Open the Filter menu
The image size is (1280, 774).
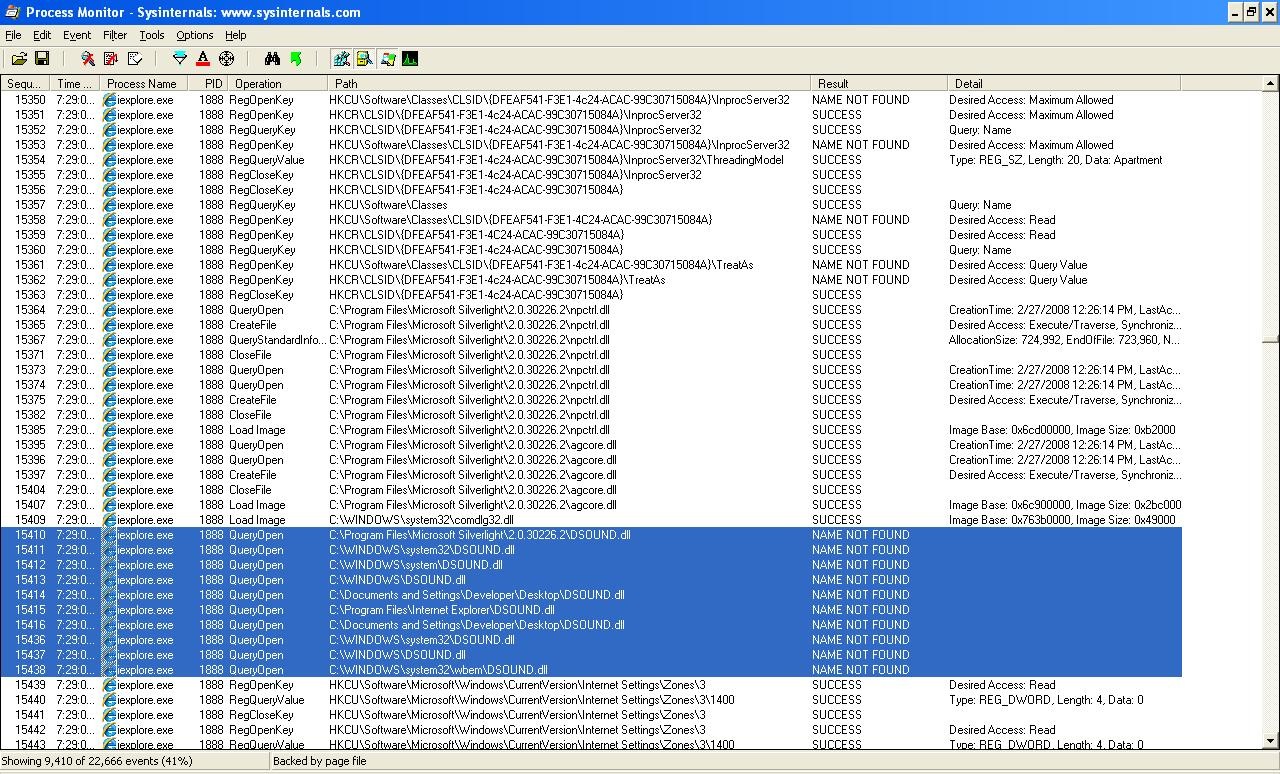115,35
